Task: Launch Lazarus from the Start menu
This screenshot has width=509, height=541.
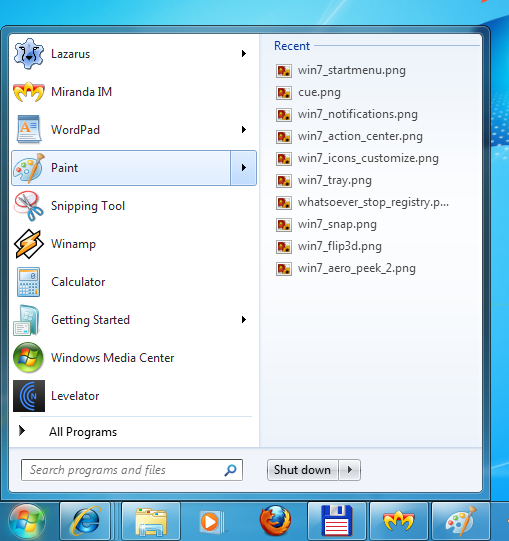Action: [x=134, y=54]
